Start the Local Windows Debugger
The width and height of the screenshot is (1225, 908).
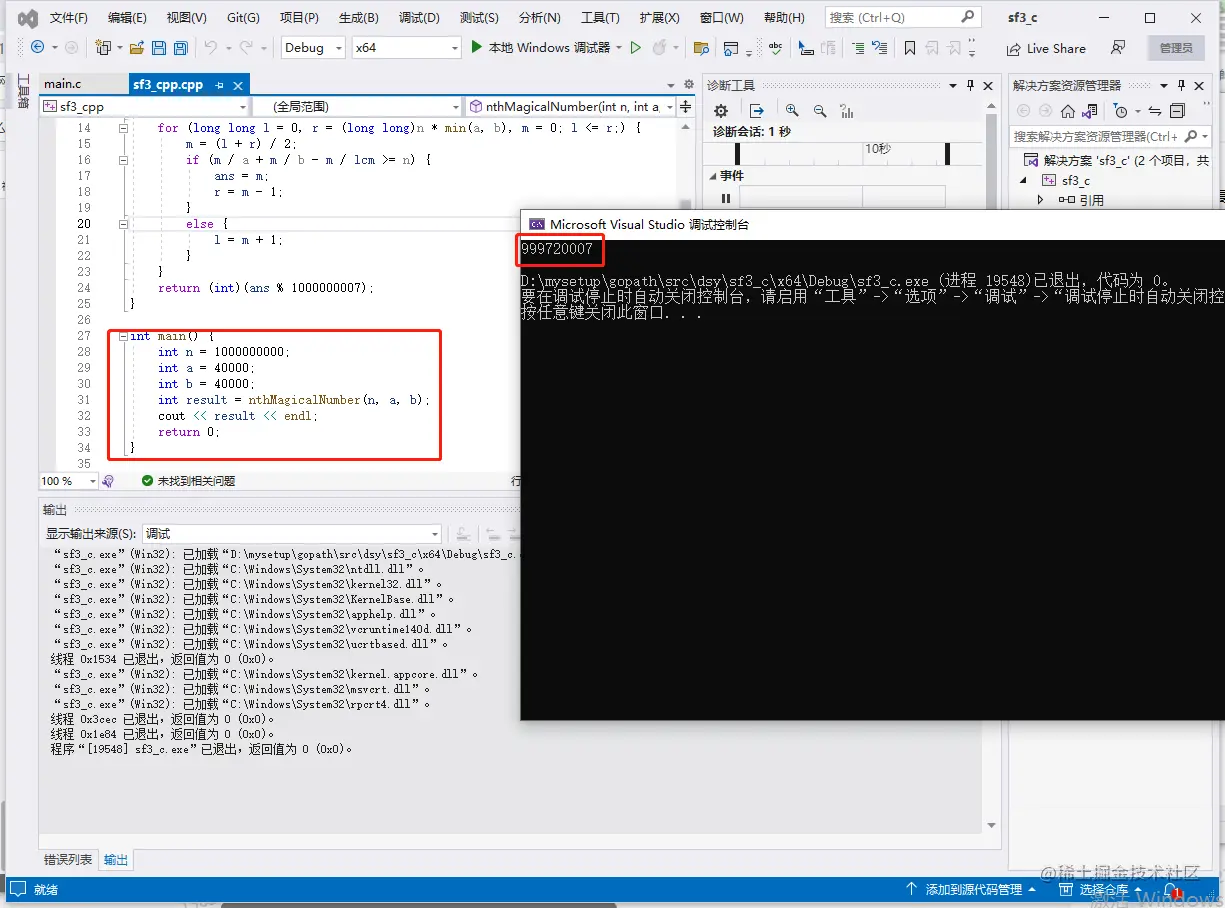(x=540, y=47)
